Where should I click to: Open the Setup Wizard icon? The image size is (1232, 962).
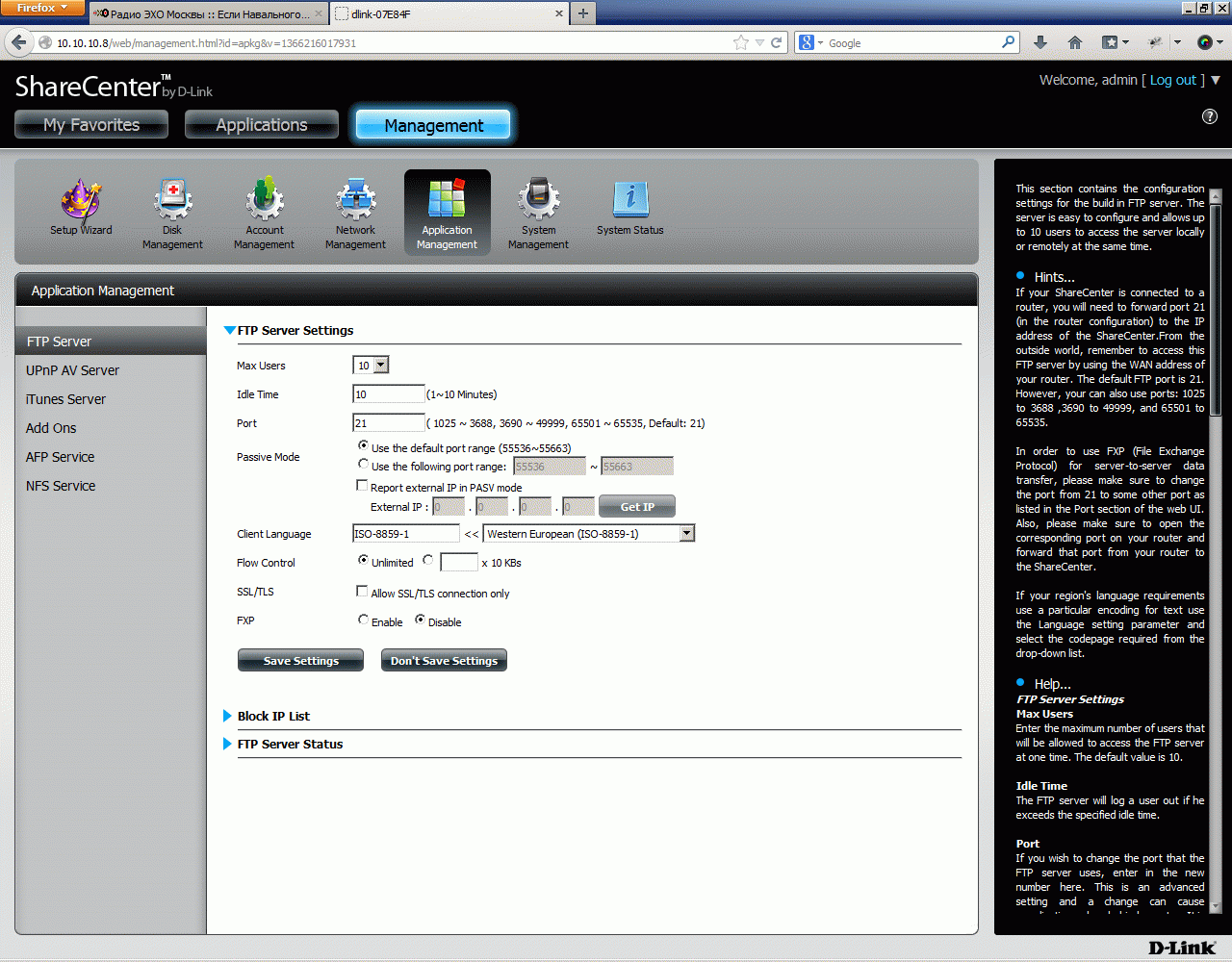pos(81,208)
